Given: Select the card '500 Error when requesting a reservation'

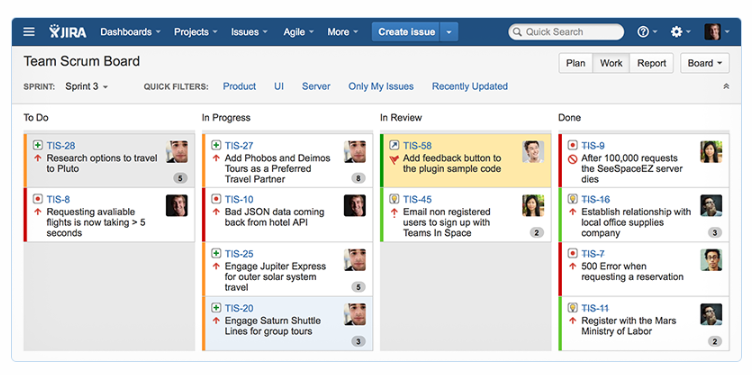Looking at the screenshot, I should 644,269.
